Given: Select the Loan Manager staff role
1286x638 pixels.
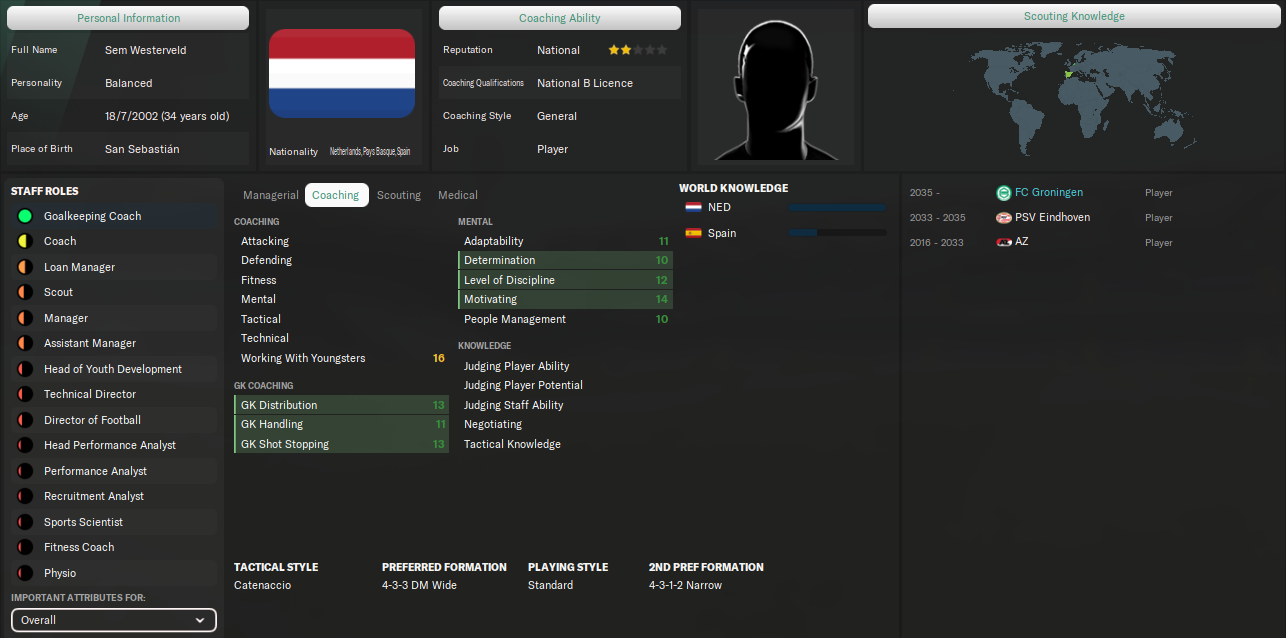Looking at the screenshot, I should point(79,267).
